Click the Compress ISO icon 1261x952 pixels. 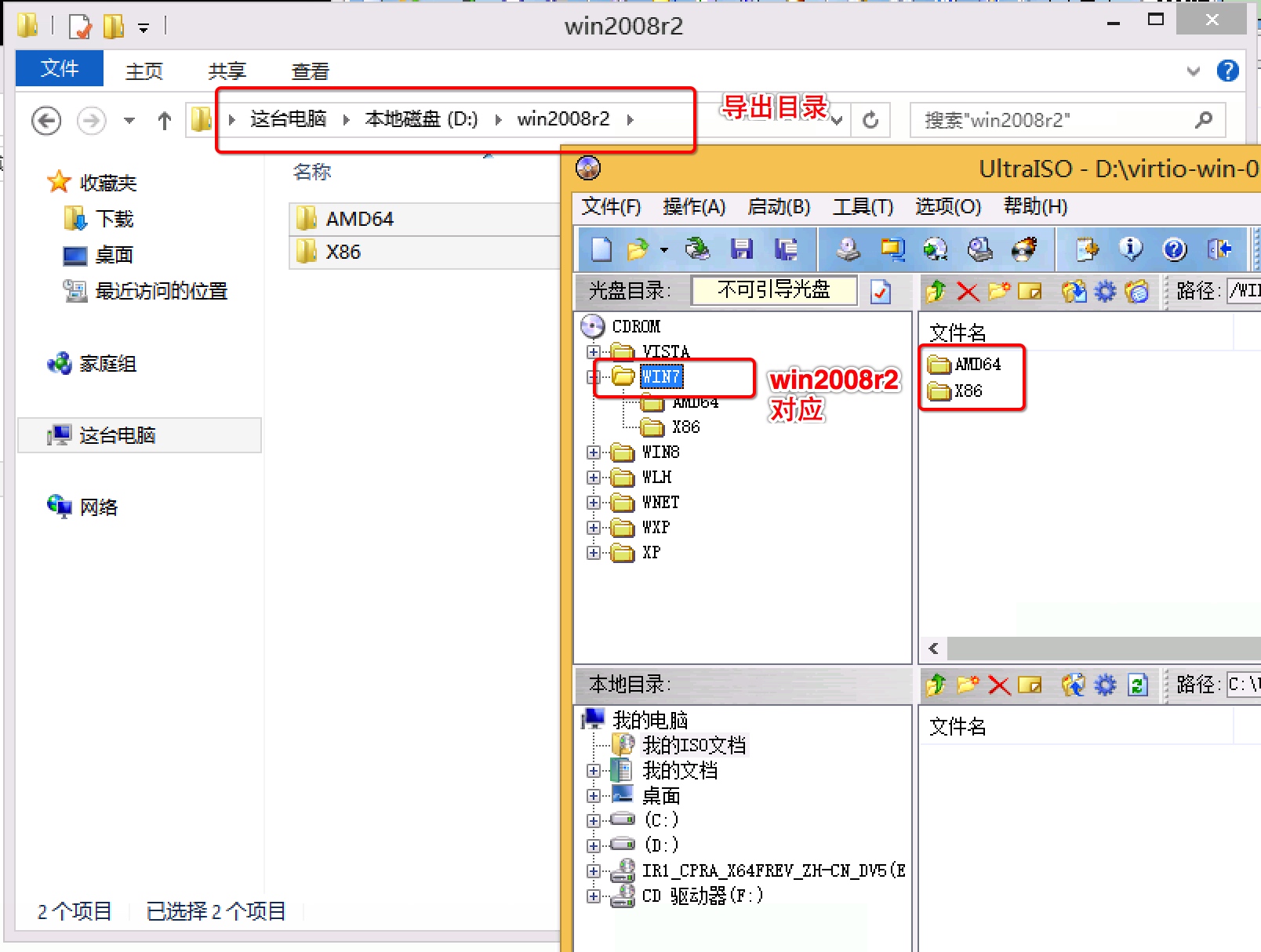tap(892, 249)
